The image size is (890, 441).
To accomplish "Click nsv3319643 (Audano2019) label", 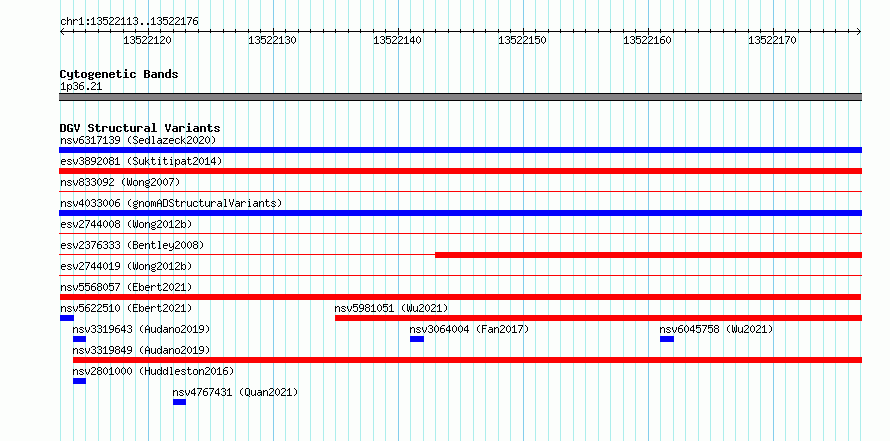I will point(141,329).
